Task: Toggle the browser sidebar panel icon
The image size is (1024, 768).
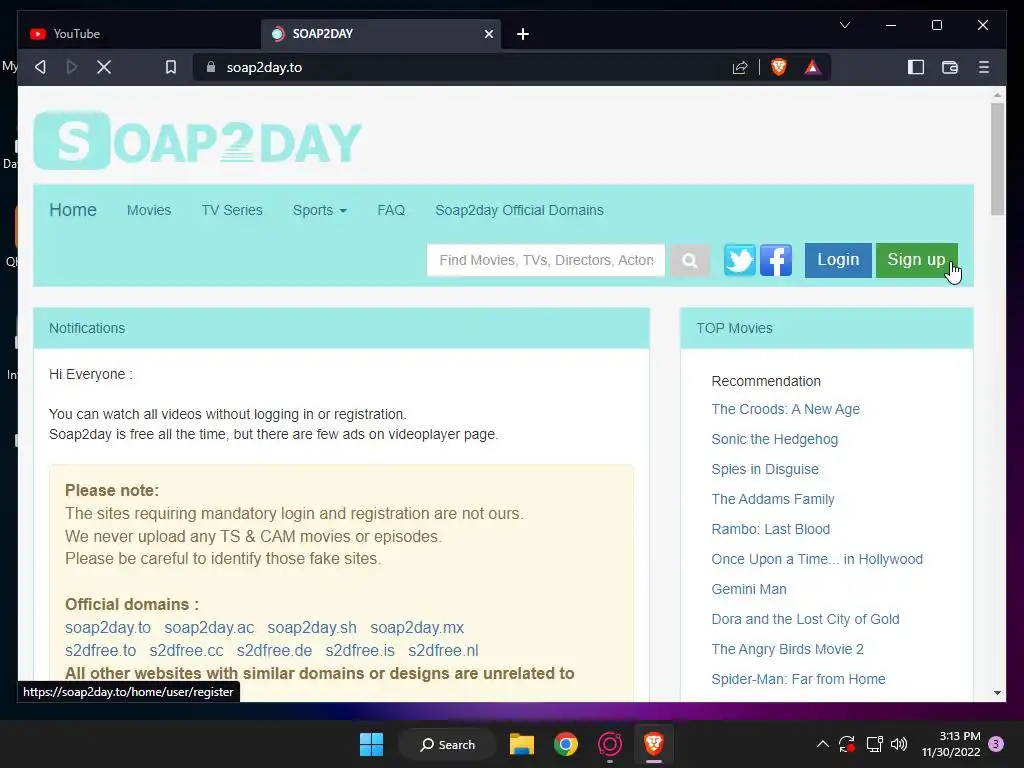Action: click(x=916, y=67)
